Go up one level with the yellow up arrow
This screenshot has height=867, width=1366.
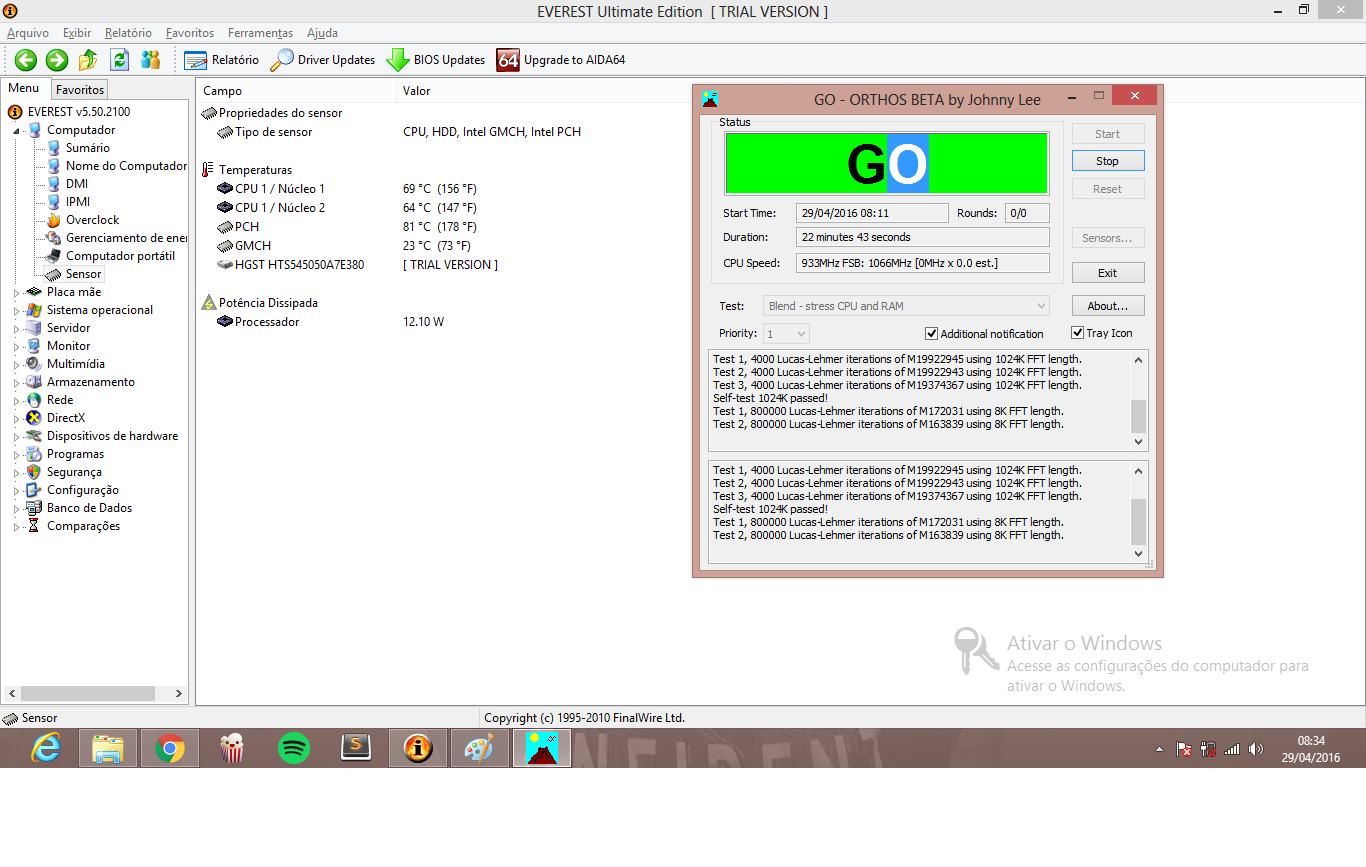click(x=88, y=60)
